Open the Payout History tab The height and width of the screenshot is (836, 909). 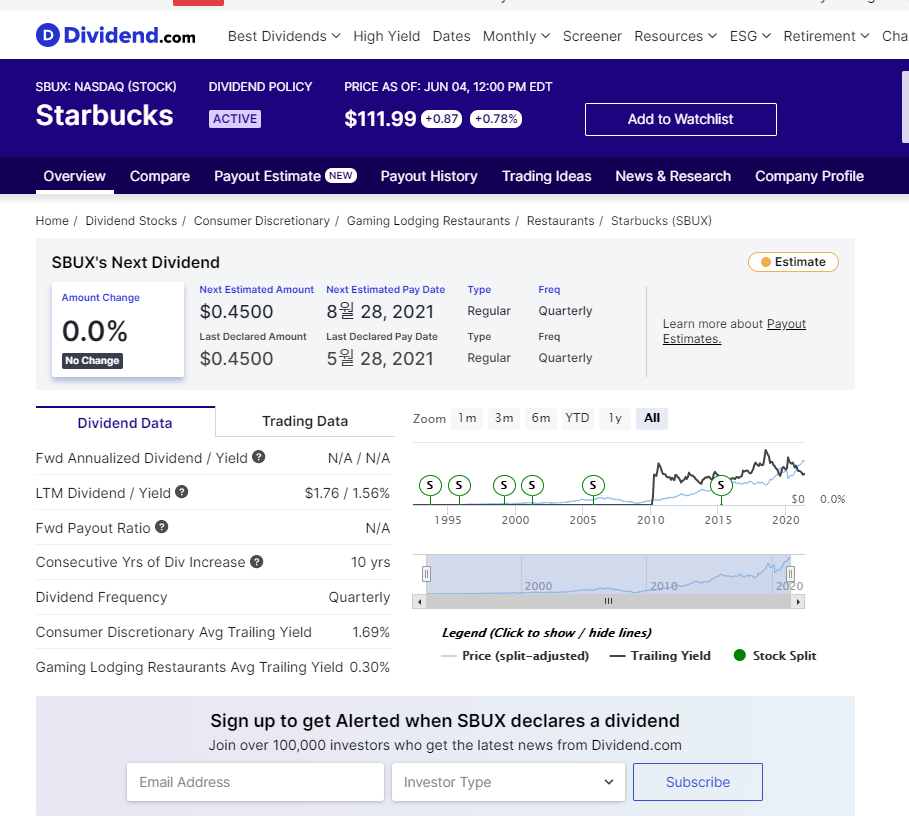[429, 176]
